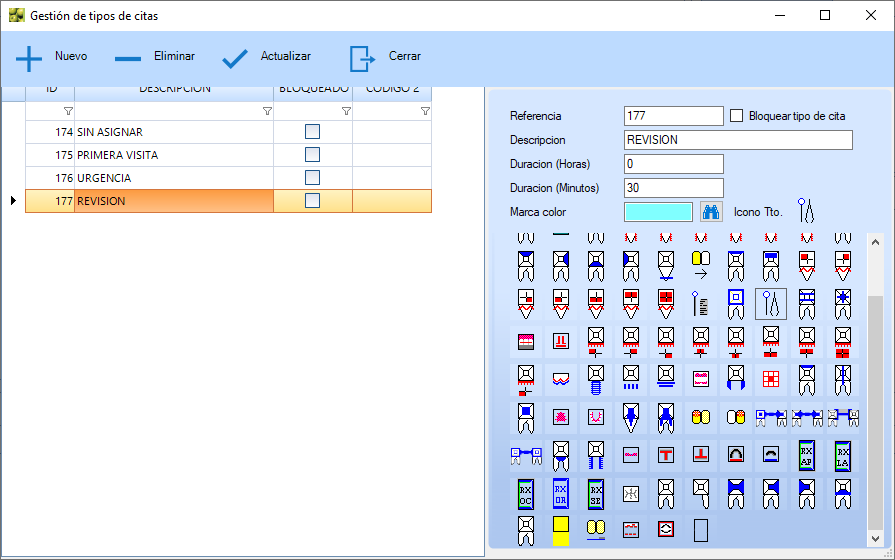Click the Icono Tto. current icon preview
The width and height of the screenshot is (895, 560).
(806, 211)
